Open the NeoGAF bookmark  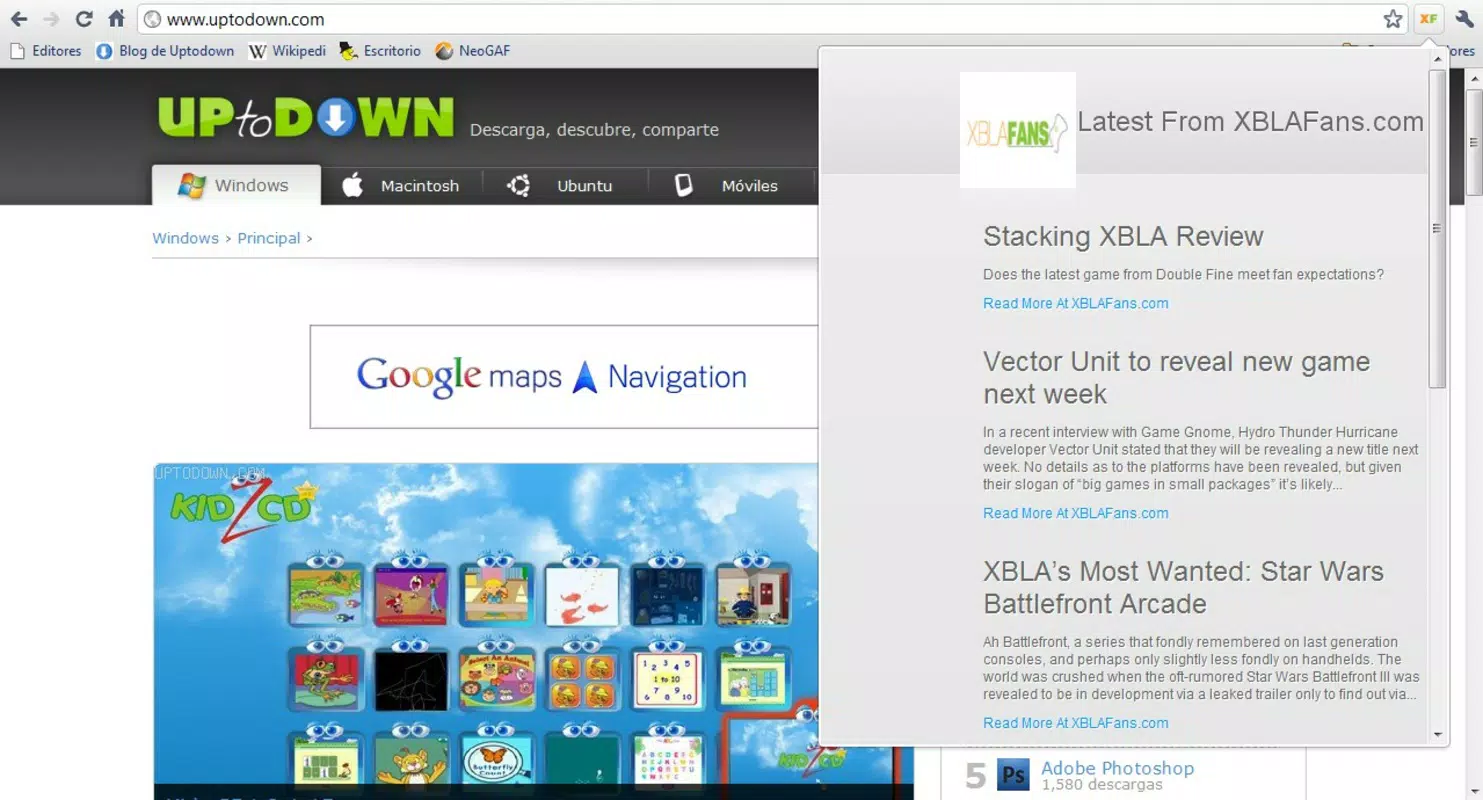pyautogui.click(x=473, y=51)
